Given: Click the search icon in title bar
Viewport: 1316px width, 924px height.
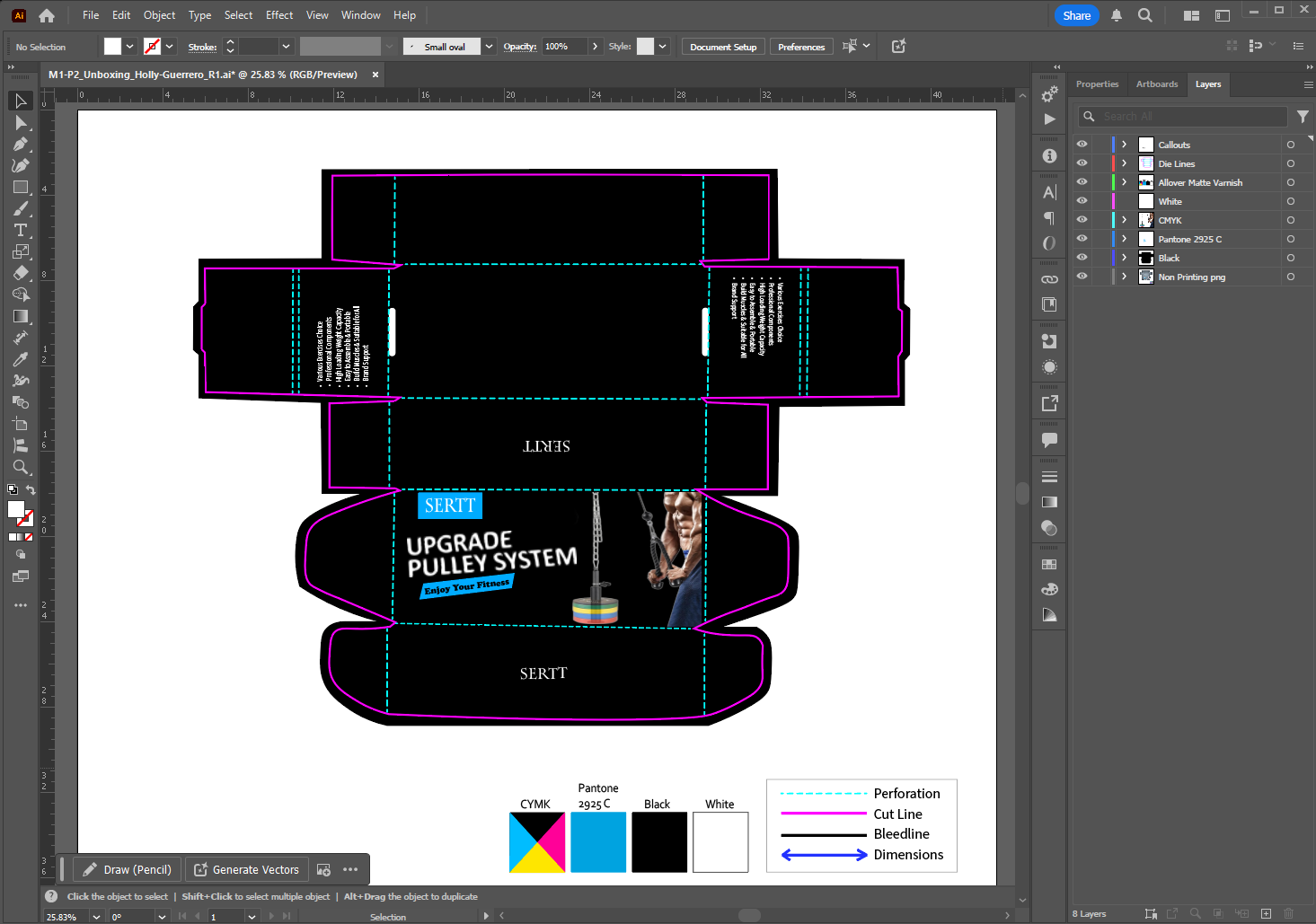Looking at the screenshot, I should pos(1144,15).
